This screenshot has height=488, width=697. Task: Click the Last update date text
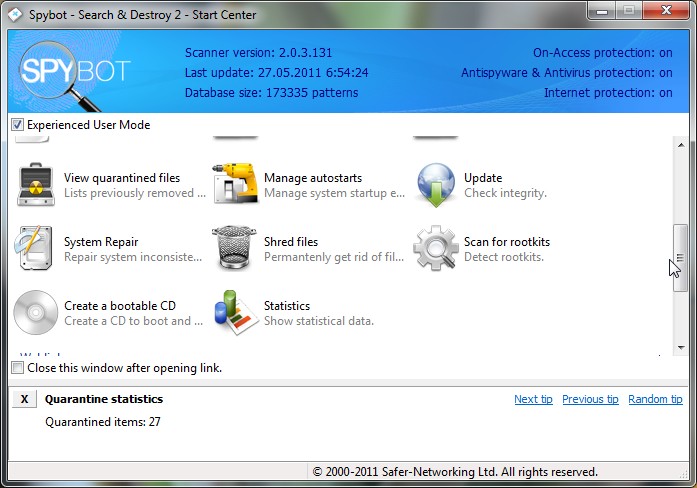coord(276,73)
